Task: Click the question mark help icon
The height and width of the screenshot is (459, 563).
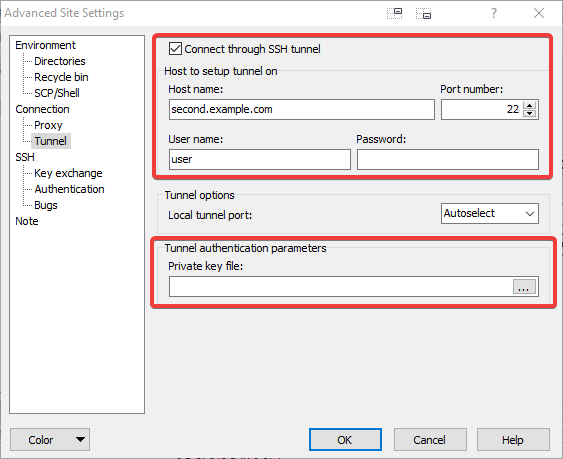Action: (x=494, y=13)
